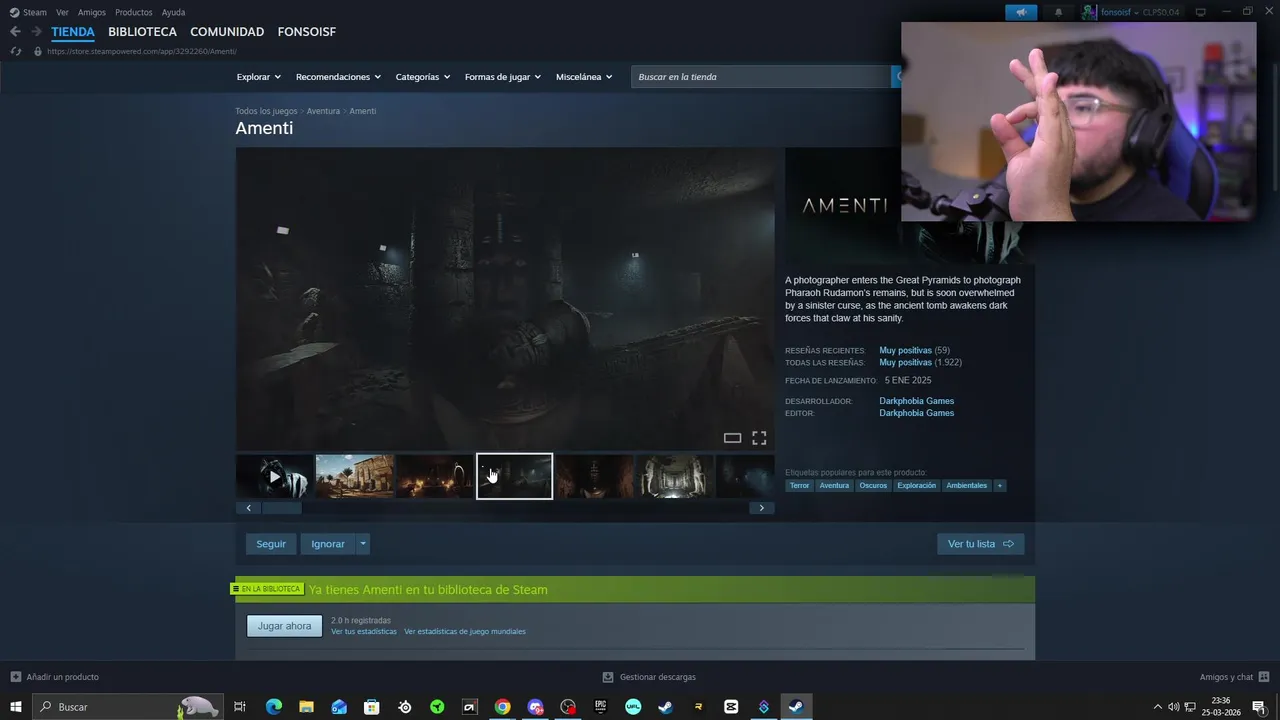
Task: Select the Terror tag
Action: [799, 485]
